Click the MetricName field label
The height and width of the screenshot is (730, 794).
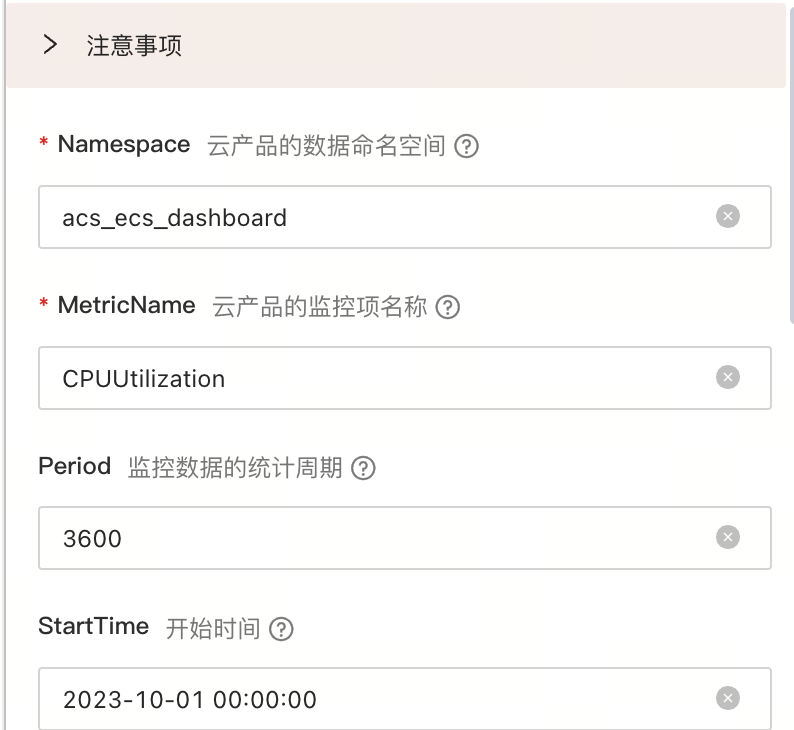[126, 305]
